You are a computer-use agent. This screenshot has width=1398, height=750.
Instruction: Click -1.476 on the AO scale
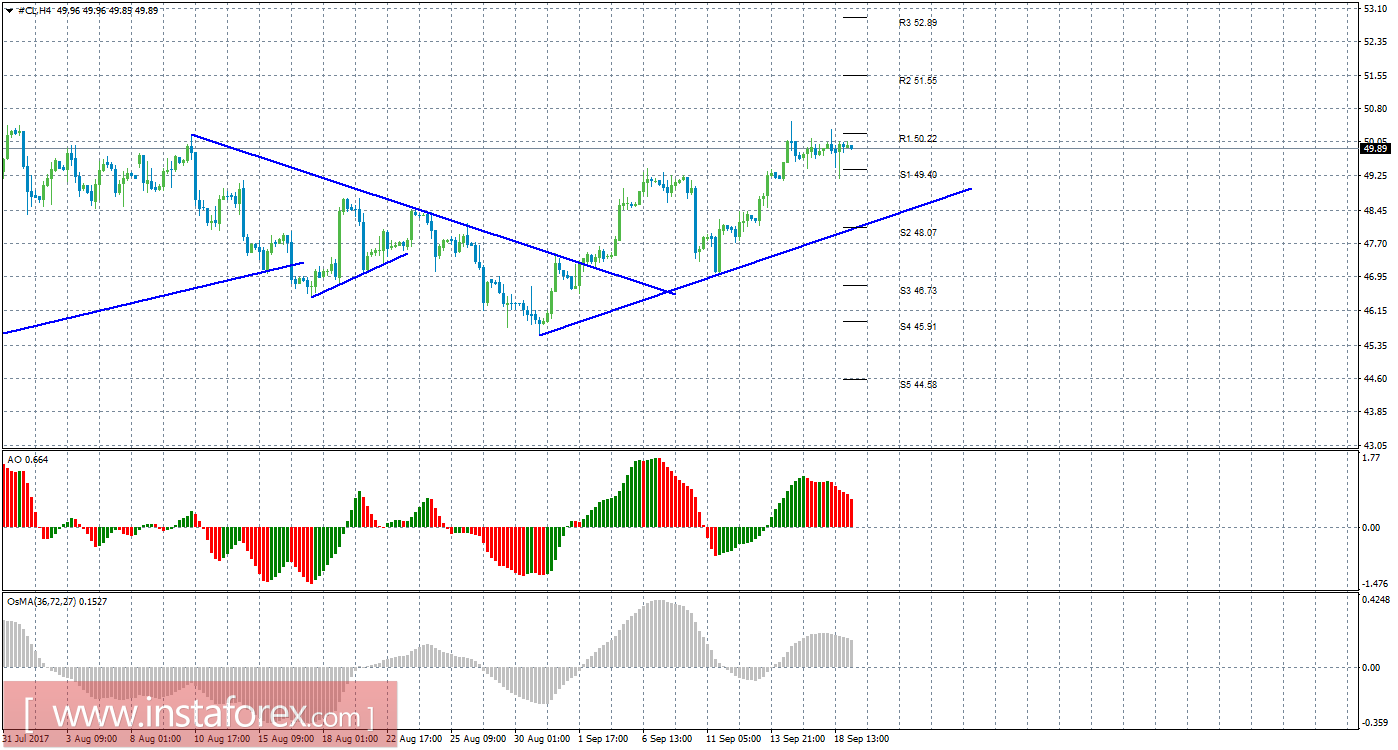click(1376, 583)
